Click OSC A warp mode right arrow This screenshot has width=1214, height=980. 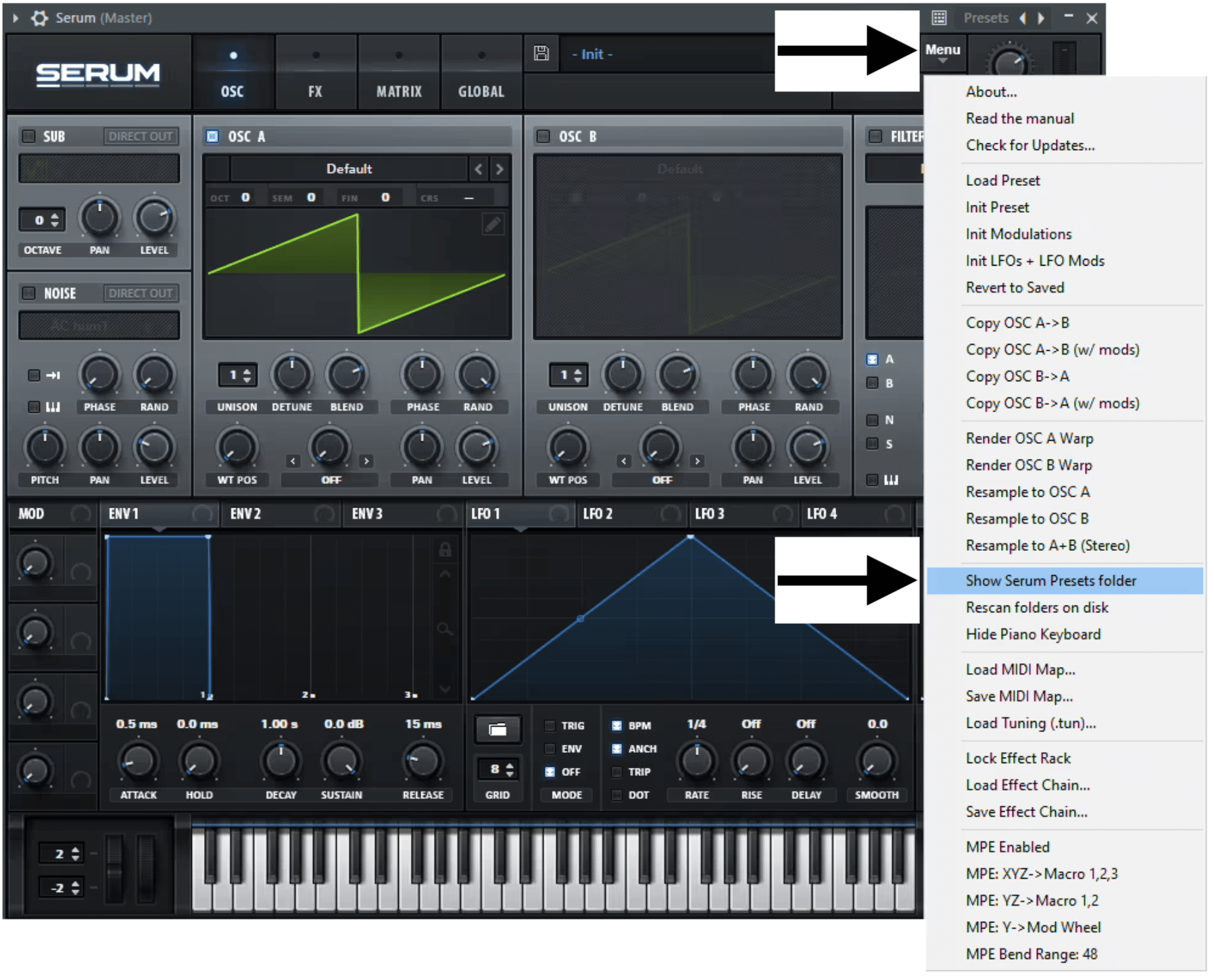(x=366, y=461)
